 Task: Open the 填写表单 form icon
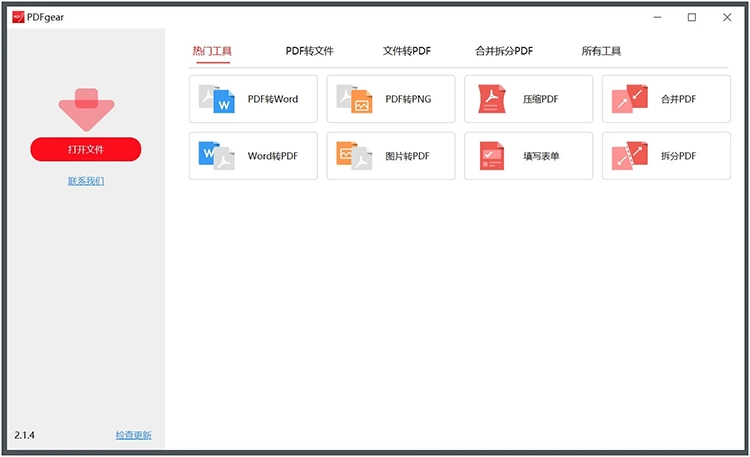[x=492, y=156]
